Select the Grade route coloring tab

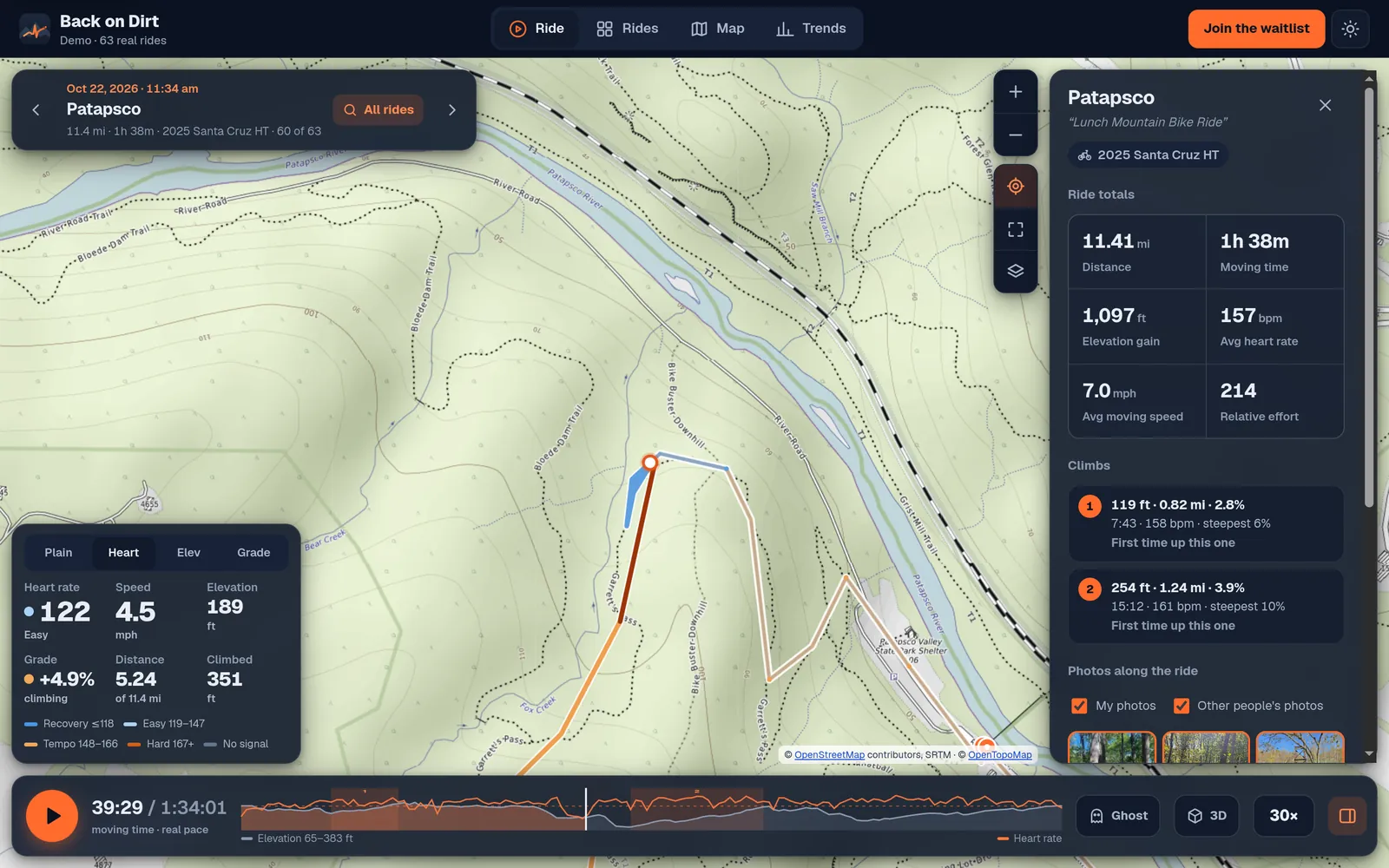pyautogui.click(x=253, y=553)
